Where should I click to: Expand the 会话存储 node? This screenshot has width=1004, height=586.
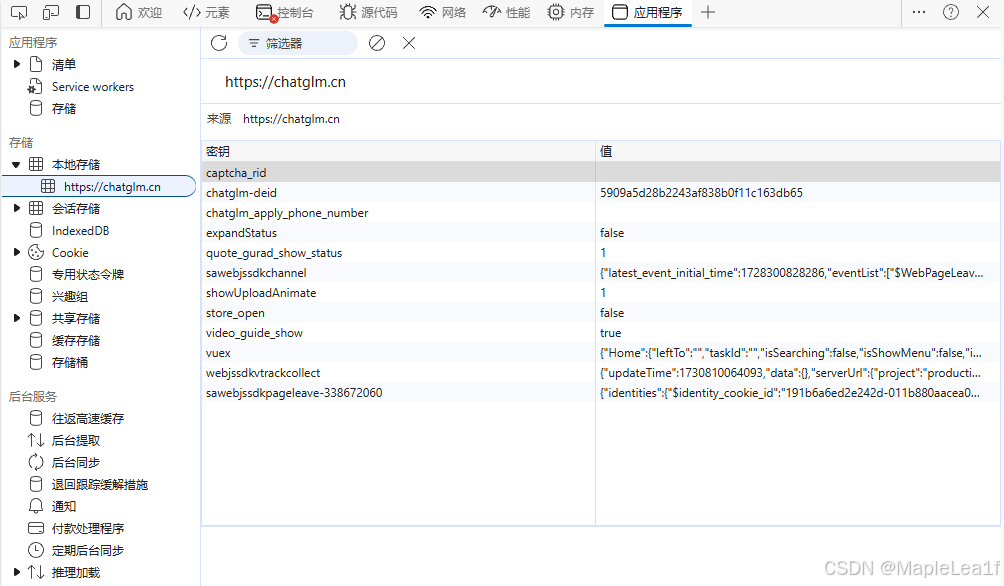[17, 208]
